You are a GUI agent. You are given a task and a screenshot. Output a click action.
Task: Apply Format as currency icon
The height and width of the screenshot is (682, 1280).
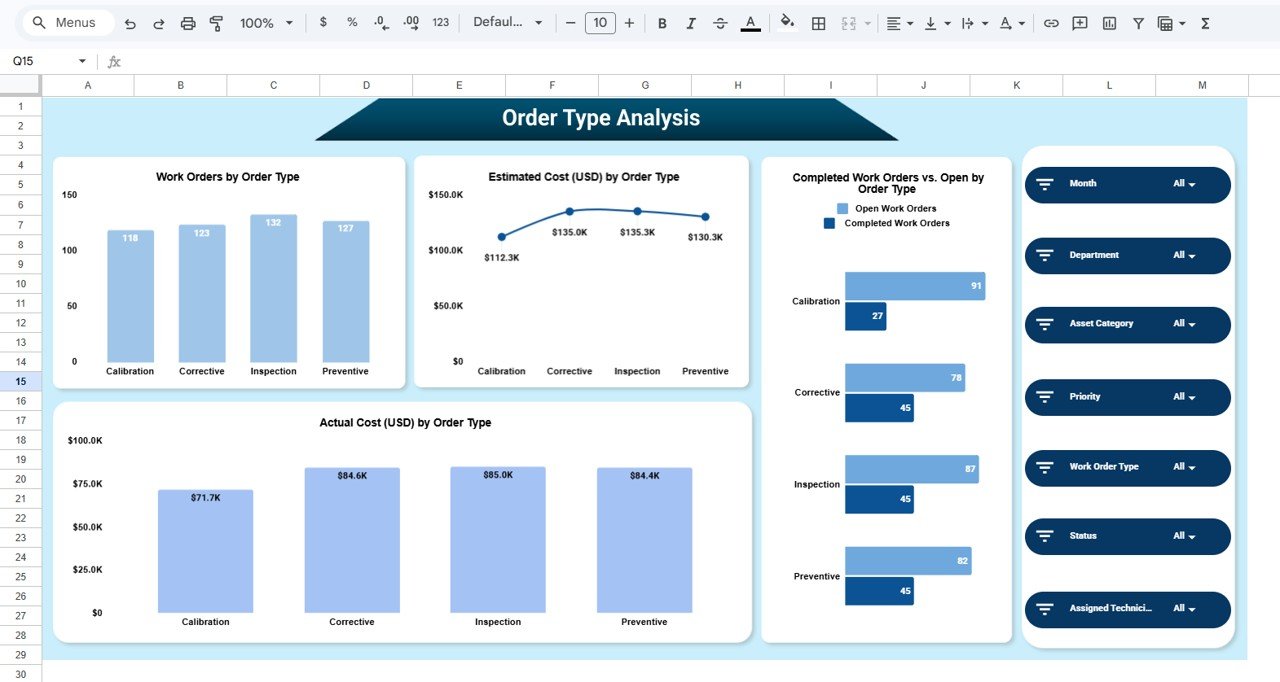pyautogui.click(x=322, y=22)
